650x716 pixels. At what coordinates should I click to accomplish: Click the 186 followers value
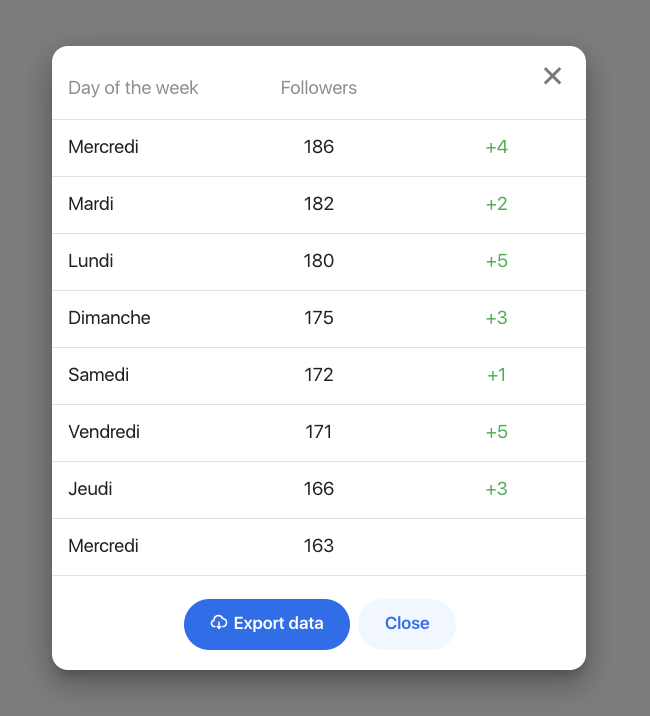tap(319, 147)
